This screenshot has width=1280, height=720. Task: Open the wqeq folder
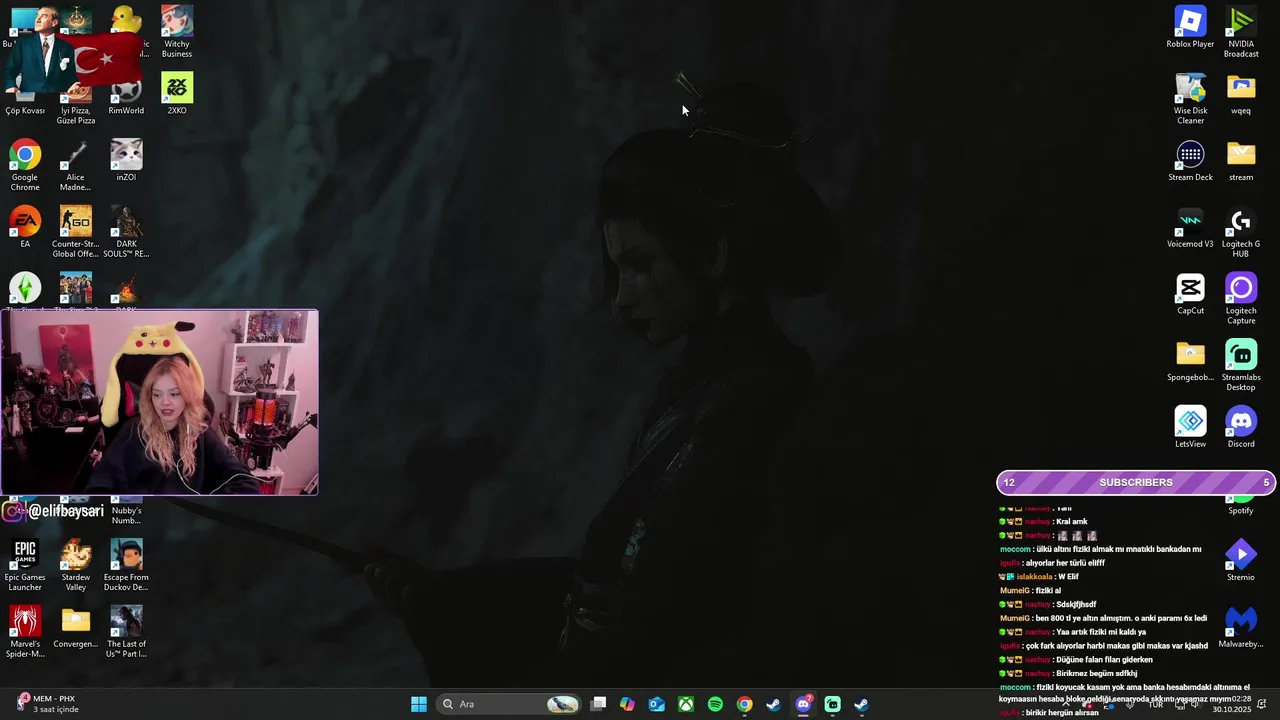[1241, 94]
